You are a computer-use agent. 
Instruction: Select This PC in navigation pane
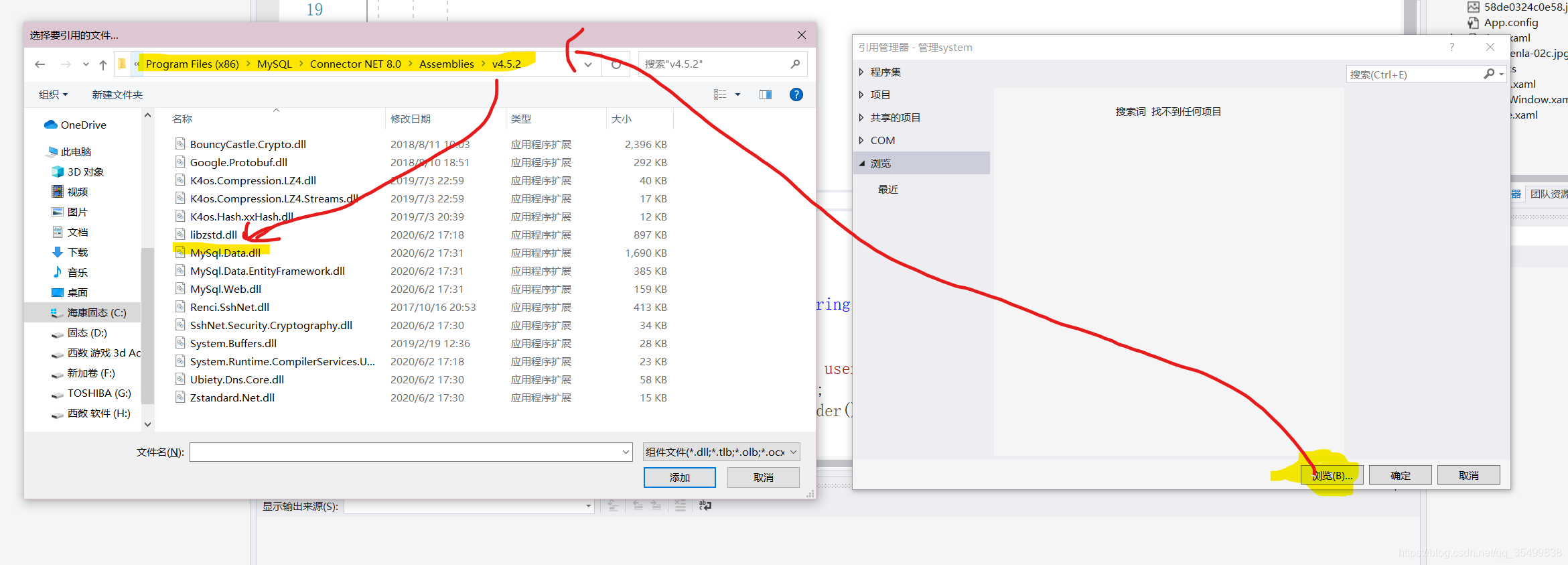coord(69,151)
